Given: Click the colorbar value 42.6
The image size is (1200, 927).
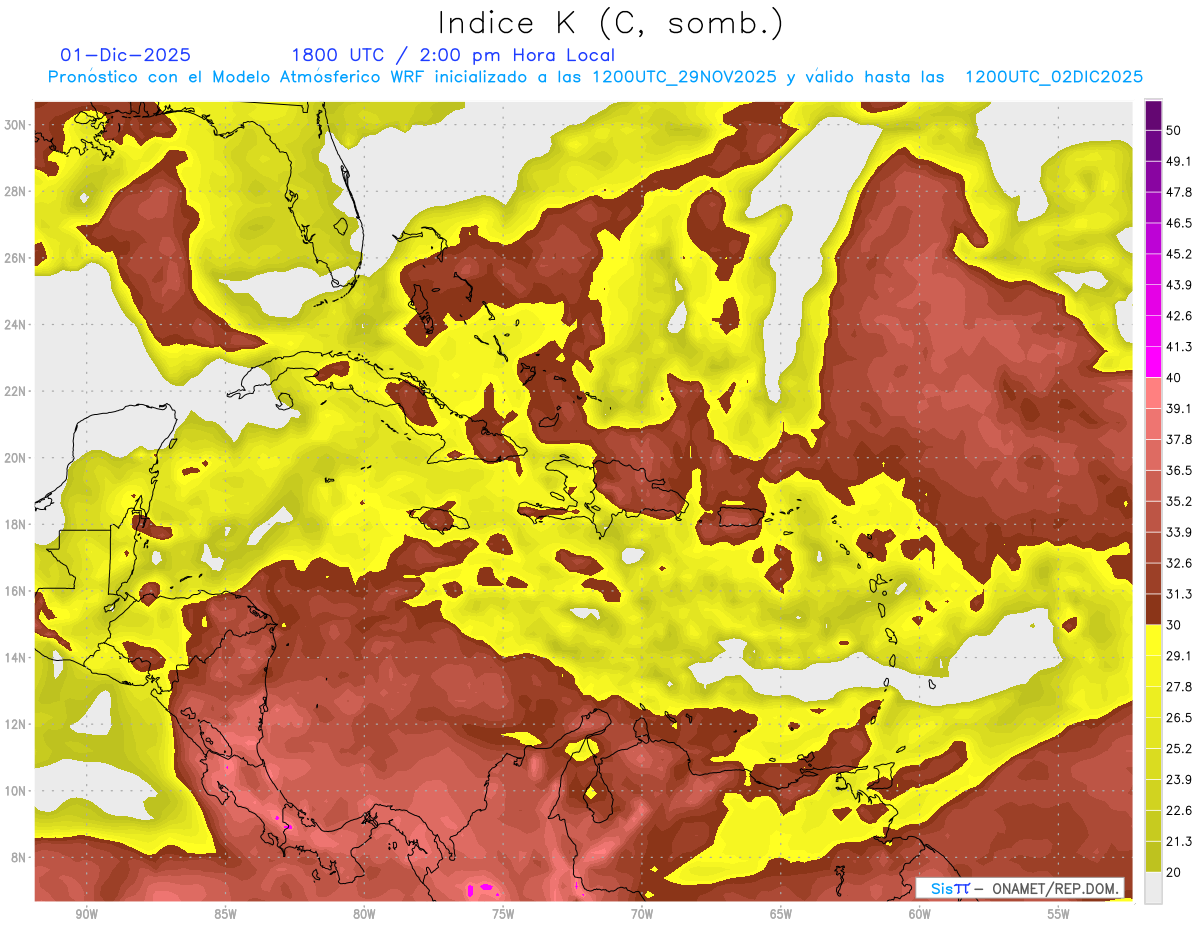Looking at the screenshot, I should tap(1179, 316).
